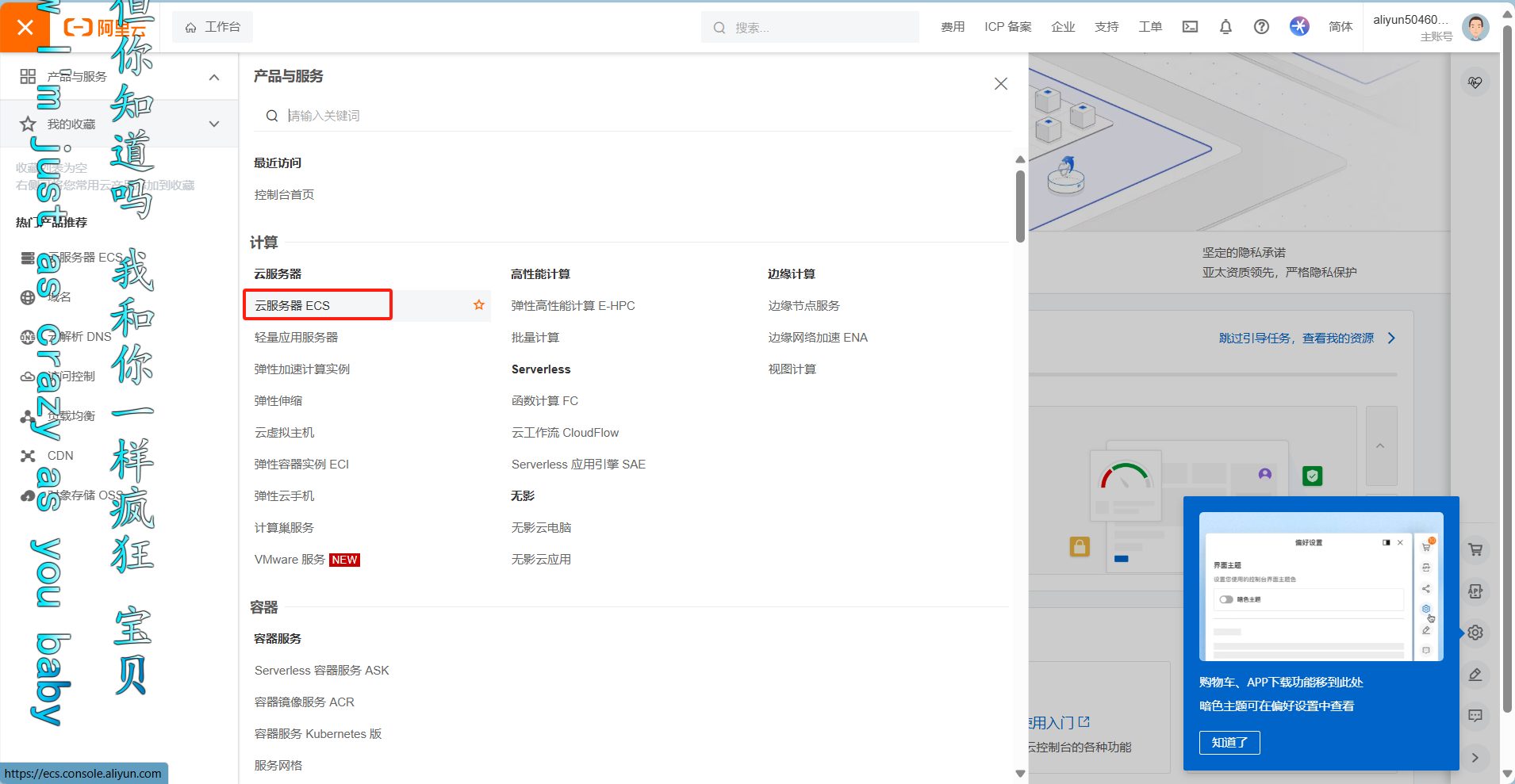Screen dimensions: 1515x784
Task: Open the user avatar profile picture
Action: point(1475,27)
